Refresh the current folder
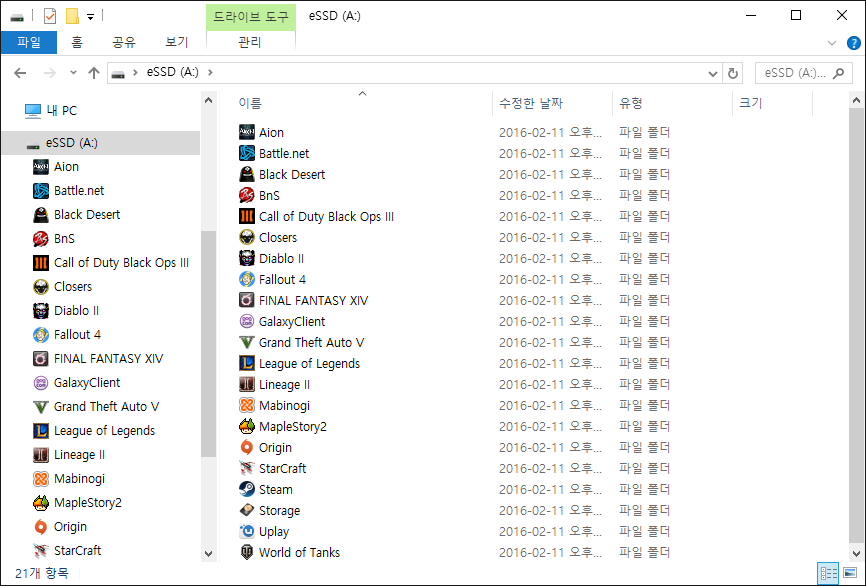Viewport: 866px width, 586px height. click(x=733, y=73)
